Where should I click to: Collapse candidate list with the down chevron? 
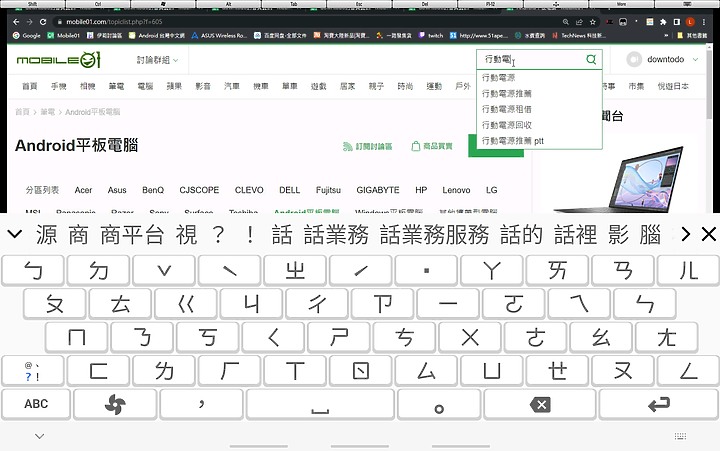coord(15,234)
